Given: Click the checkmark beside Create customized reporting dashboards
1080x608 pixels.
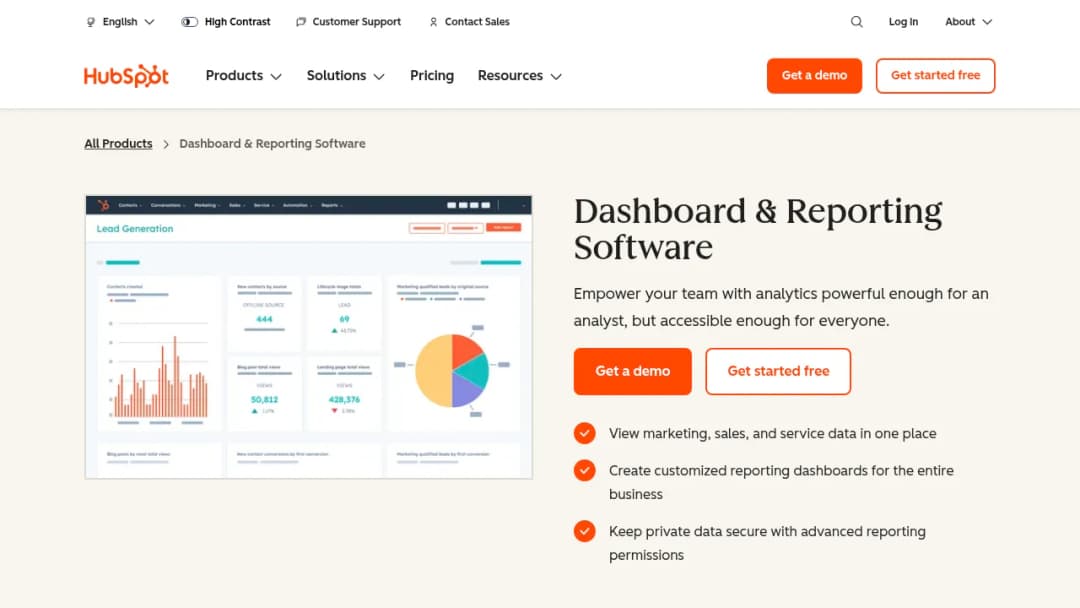Looking at the screenshot, I should tap(585, 470).
